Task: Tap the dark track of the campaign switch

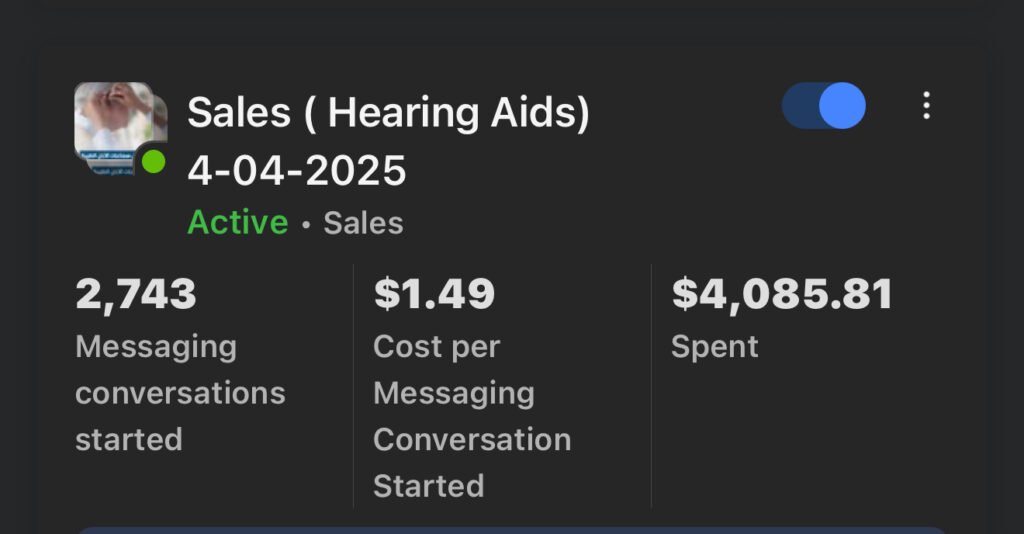Action: coord(799,106)
